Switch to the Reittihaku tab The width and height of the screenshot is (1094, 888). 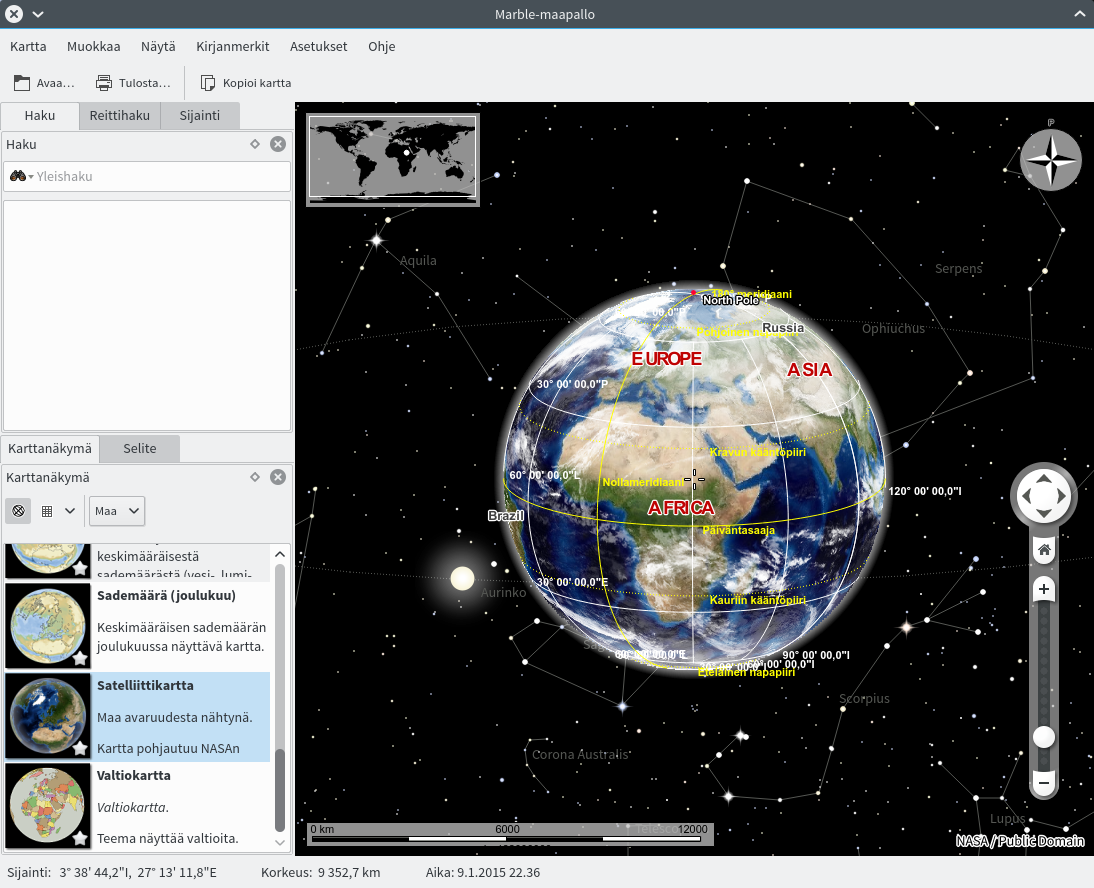(x=120, y=116)
